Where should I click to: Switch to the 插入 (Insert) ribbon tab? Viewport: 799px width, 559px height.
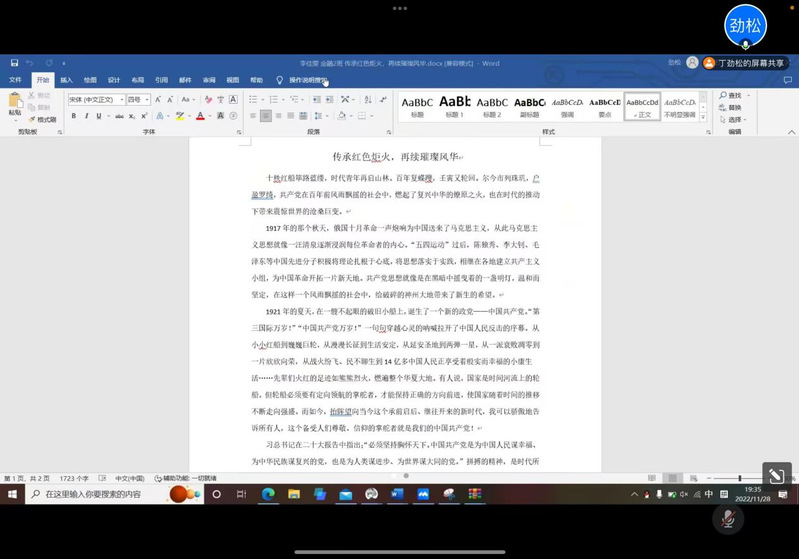pos(66,80)
